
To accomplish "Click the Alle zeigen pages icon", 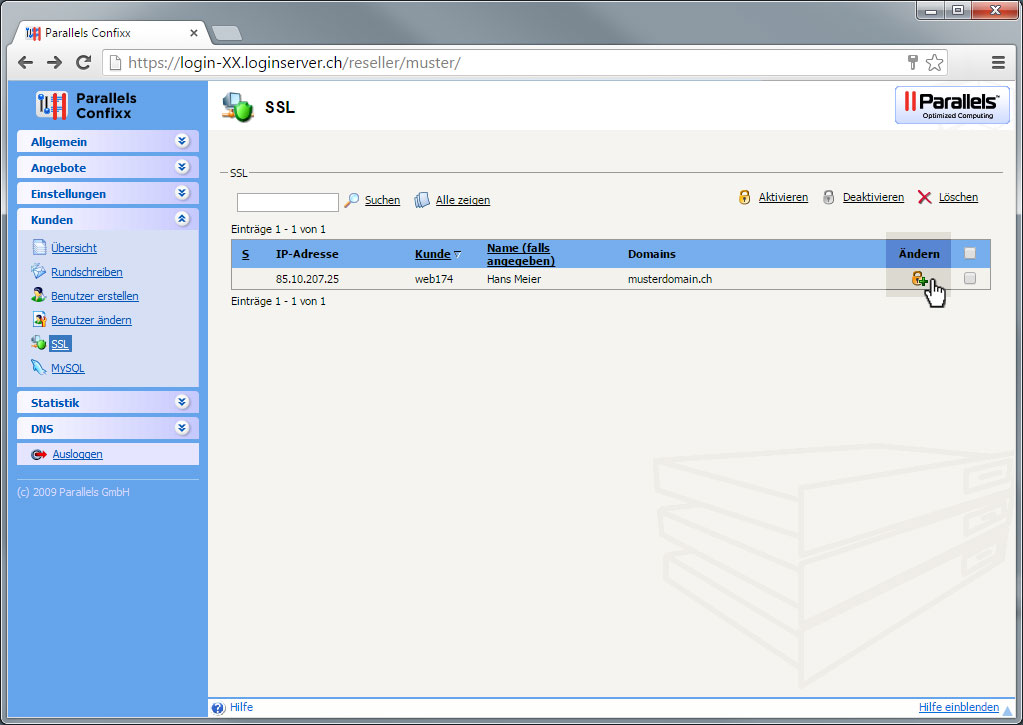I will (422, 200).
